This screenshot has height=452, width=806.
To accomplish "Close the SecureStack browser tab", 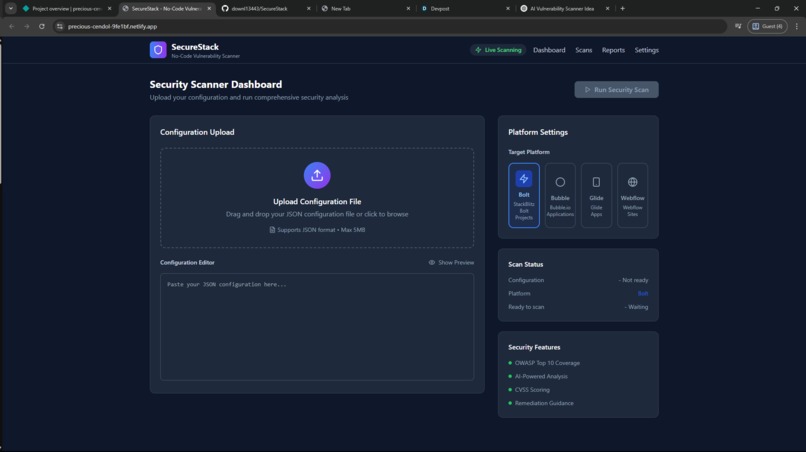I will (x=209, y=8).
